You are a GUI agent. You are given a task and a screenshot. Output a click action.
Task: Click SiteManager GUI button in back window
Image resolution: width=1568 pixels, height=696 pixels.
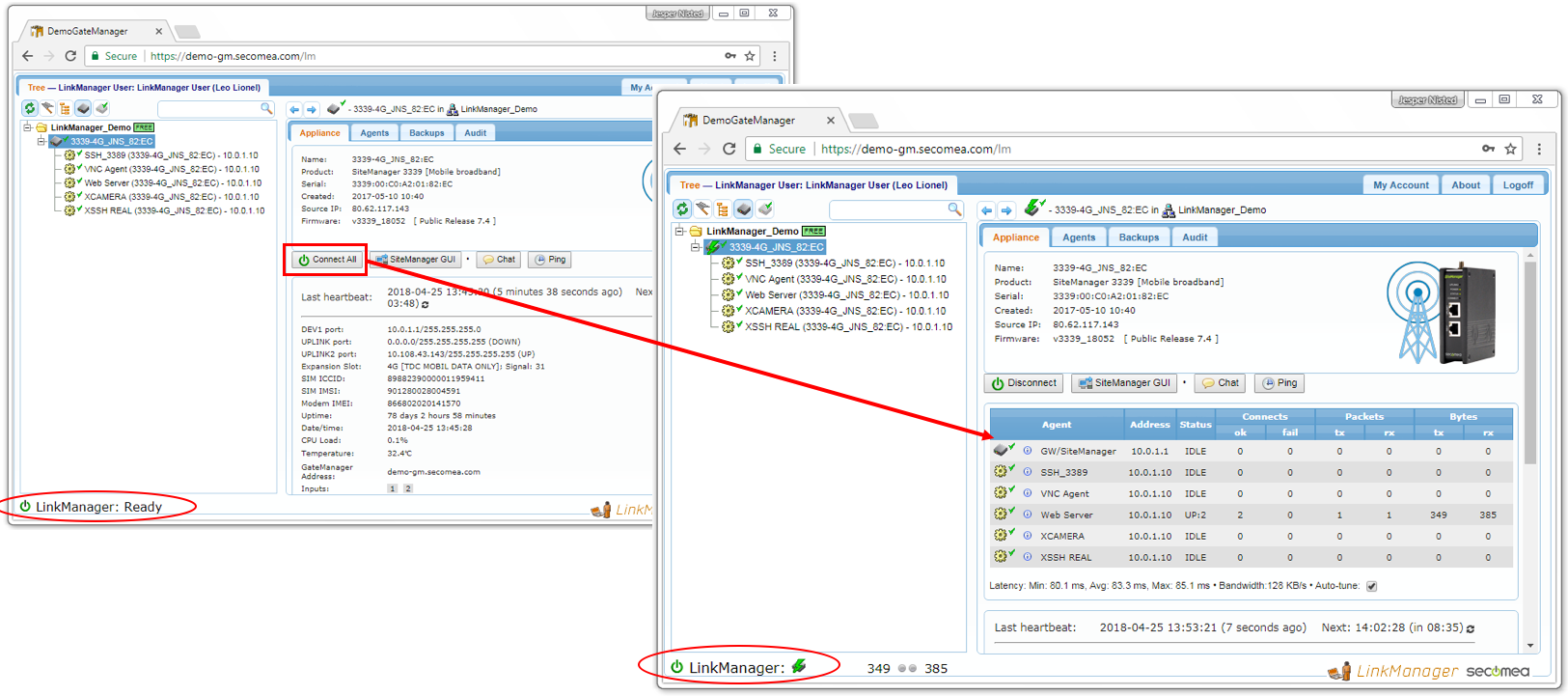(415, 260)
